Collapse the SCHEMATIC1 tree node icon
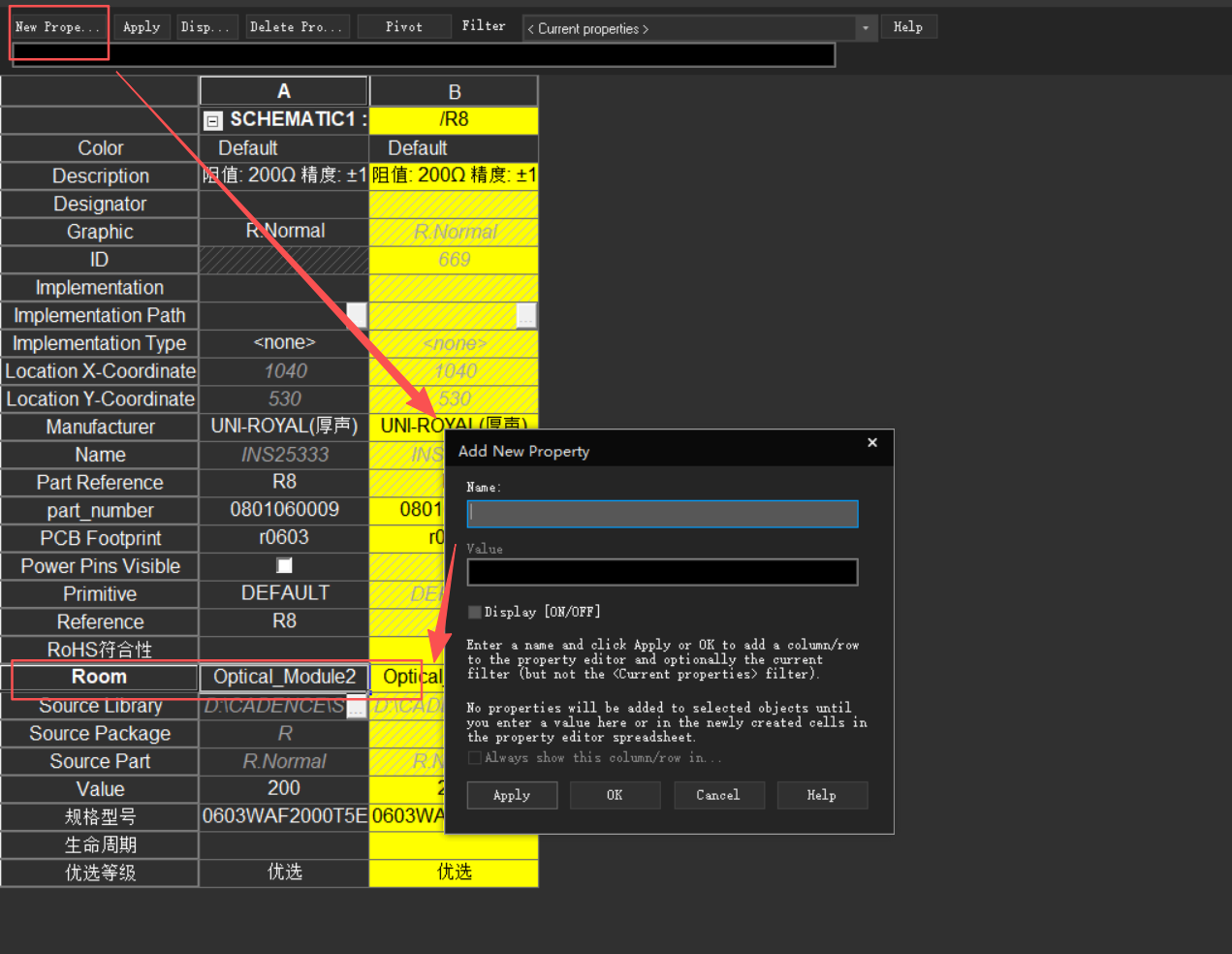The image size is (1232, 954). coord(213,121)
